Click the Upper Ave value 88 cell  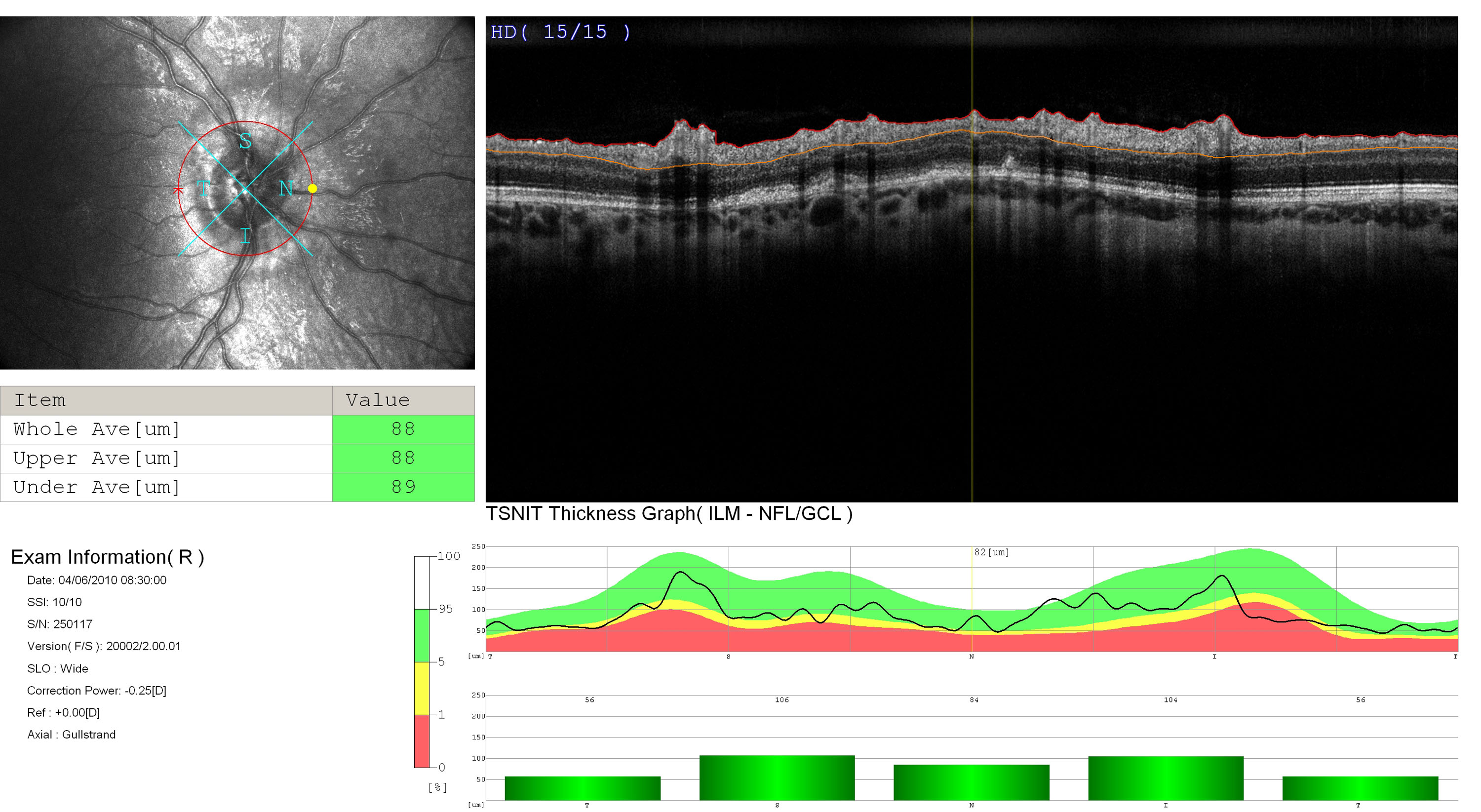pos(404,459)
